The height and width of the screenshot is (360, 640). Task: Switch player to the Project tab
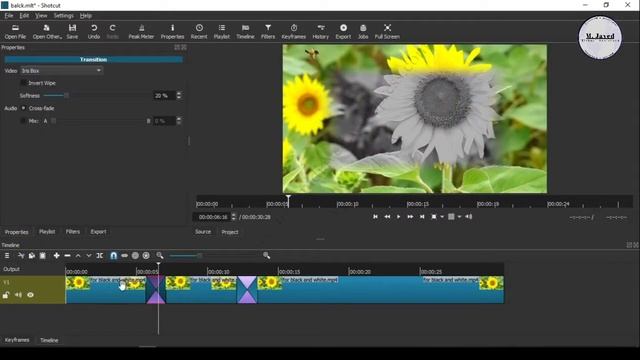229,232
